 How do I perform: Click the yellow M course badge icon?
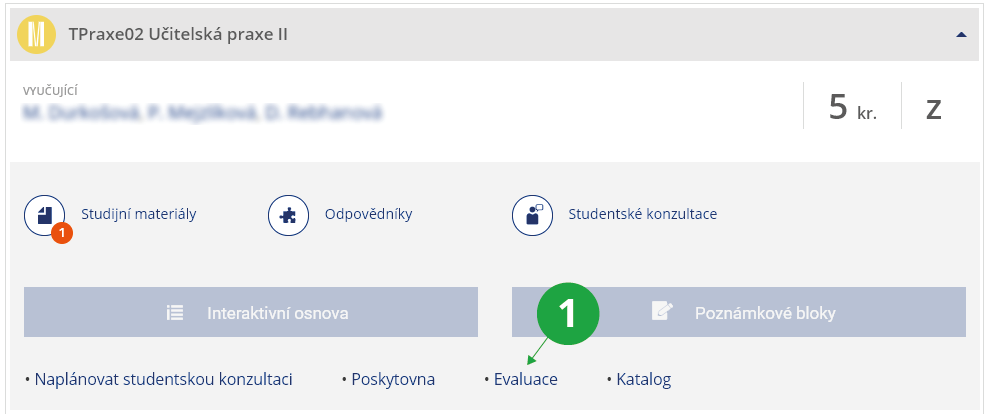[x=37, y=35]
